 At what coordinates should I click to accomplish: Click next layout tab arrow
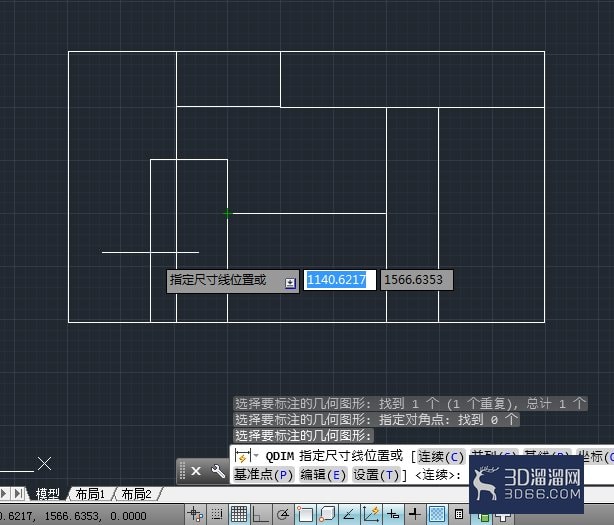(x=4, y=493)
